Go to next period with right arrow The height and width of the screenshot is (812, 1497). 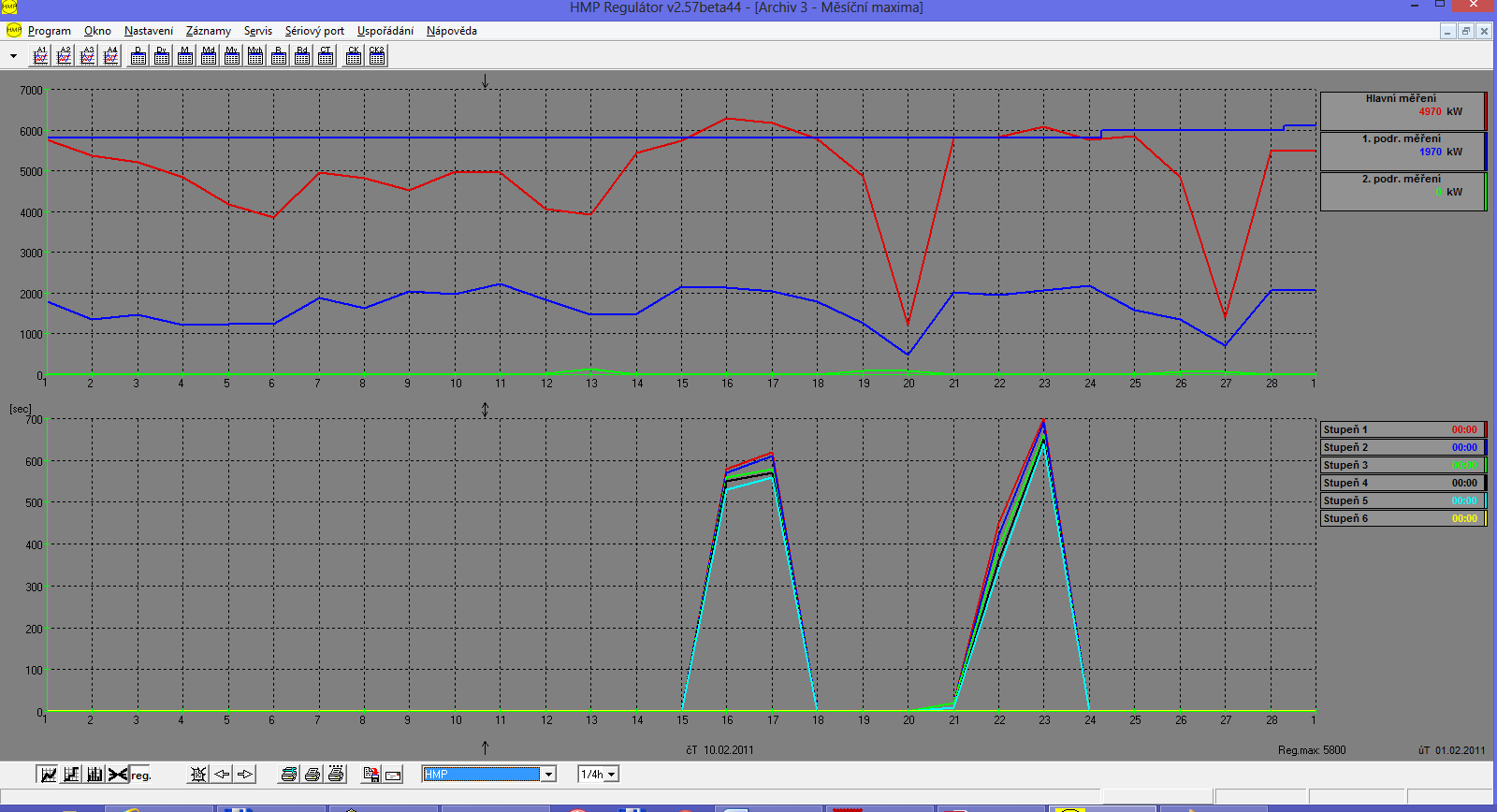tap(245, 774)
